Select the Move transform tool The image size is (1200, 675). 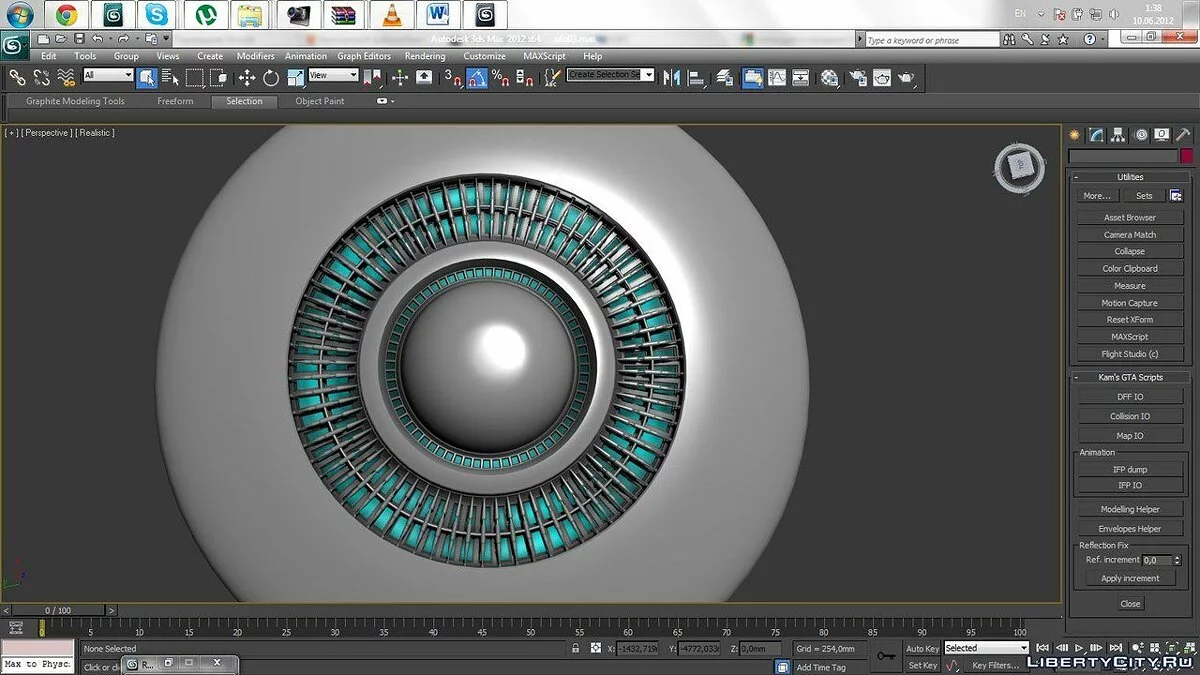click(247, 77)
